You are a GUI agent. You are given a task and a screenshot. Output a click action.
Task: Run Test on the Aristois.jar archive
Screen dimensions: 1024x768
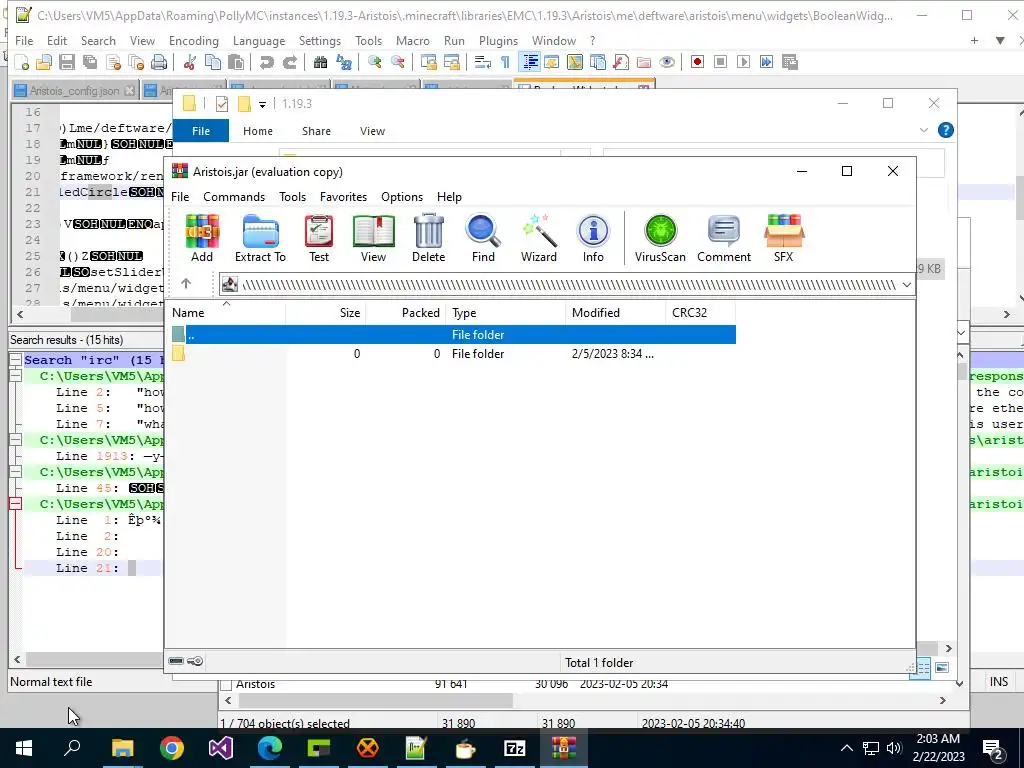click(319, 238)
